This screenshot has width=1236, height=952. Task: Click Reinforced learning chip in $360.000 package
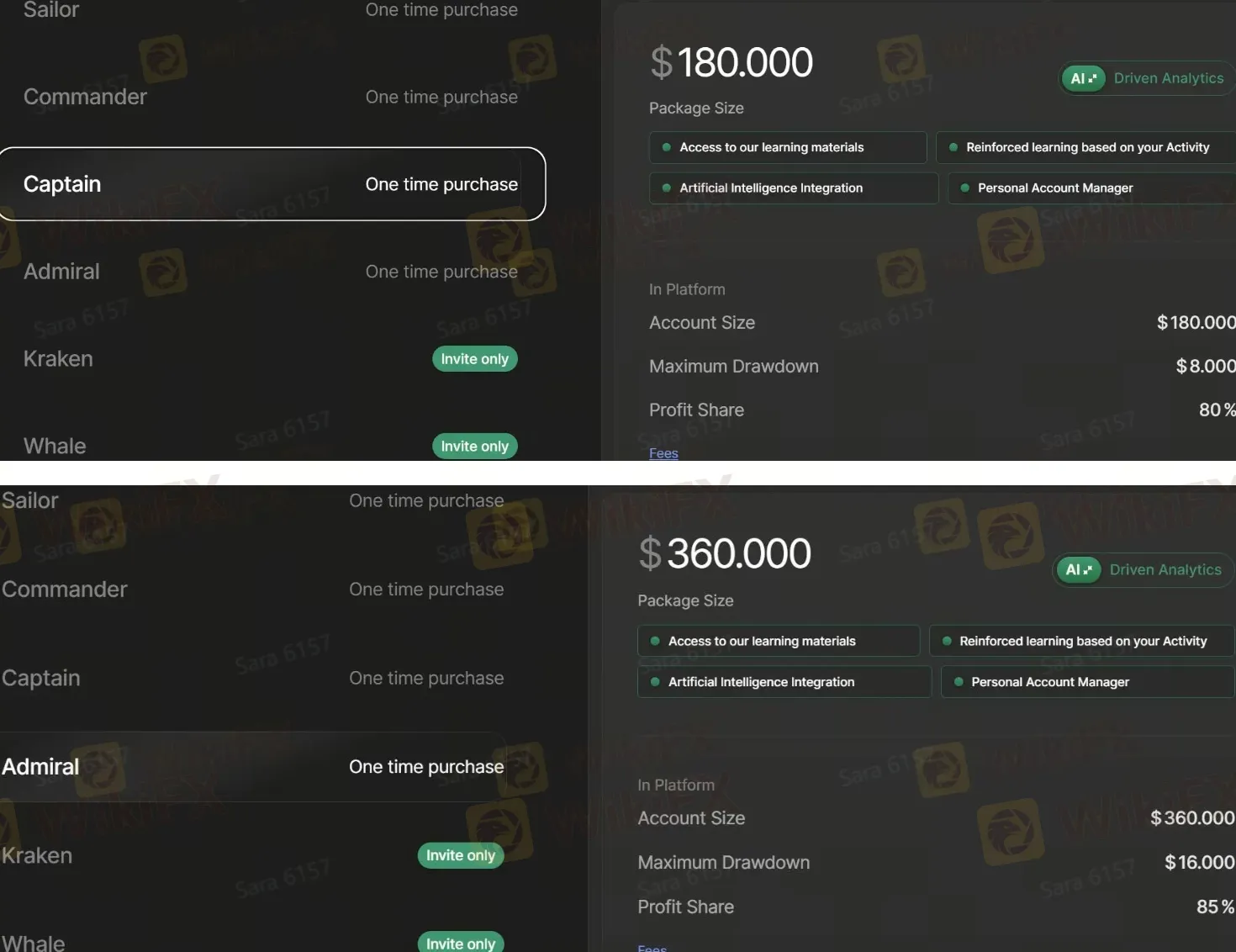[x=1081, y=641]
